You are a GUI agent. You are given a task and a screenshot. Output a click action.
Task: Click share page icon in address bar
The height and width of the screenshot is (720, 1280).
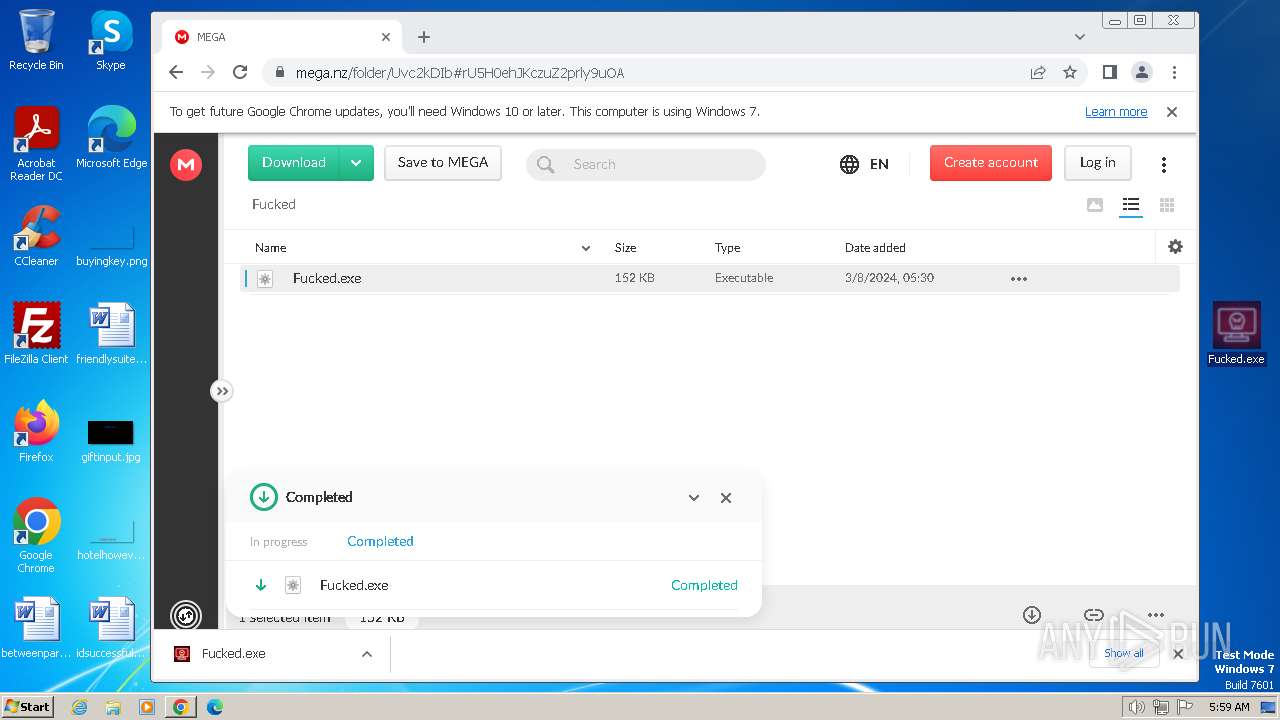point(1038,72)
